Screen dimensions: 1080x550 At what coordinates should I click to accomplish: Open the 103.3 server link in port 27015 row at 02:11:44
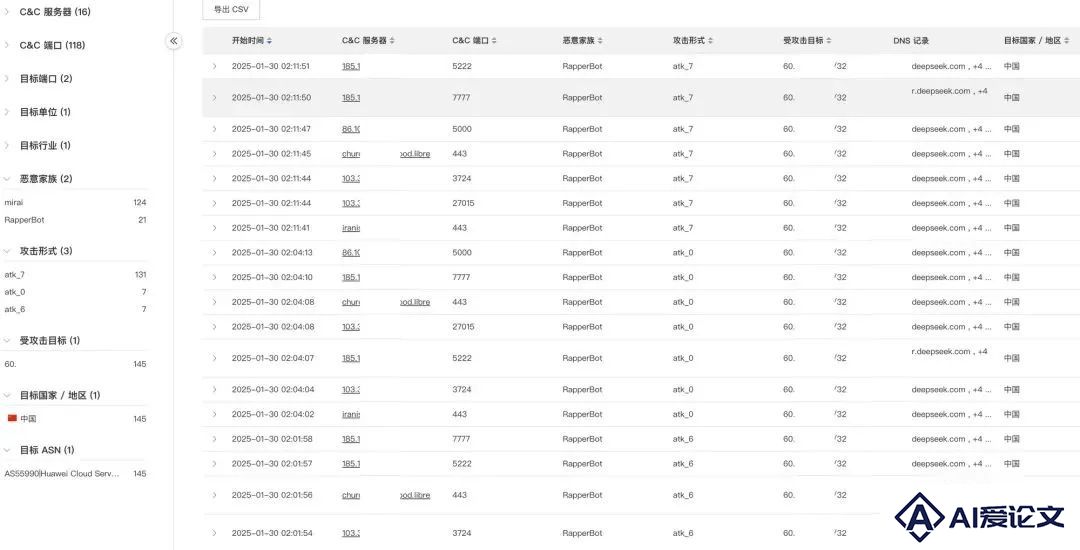coord(351,204)
